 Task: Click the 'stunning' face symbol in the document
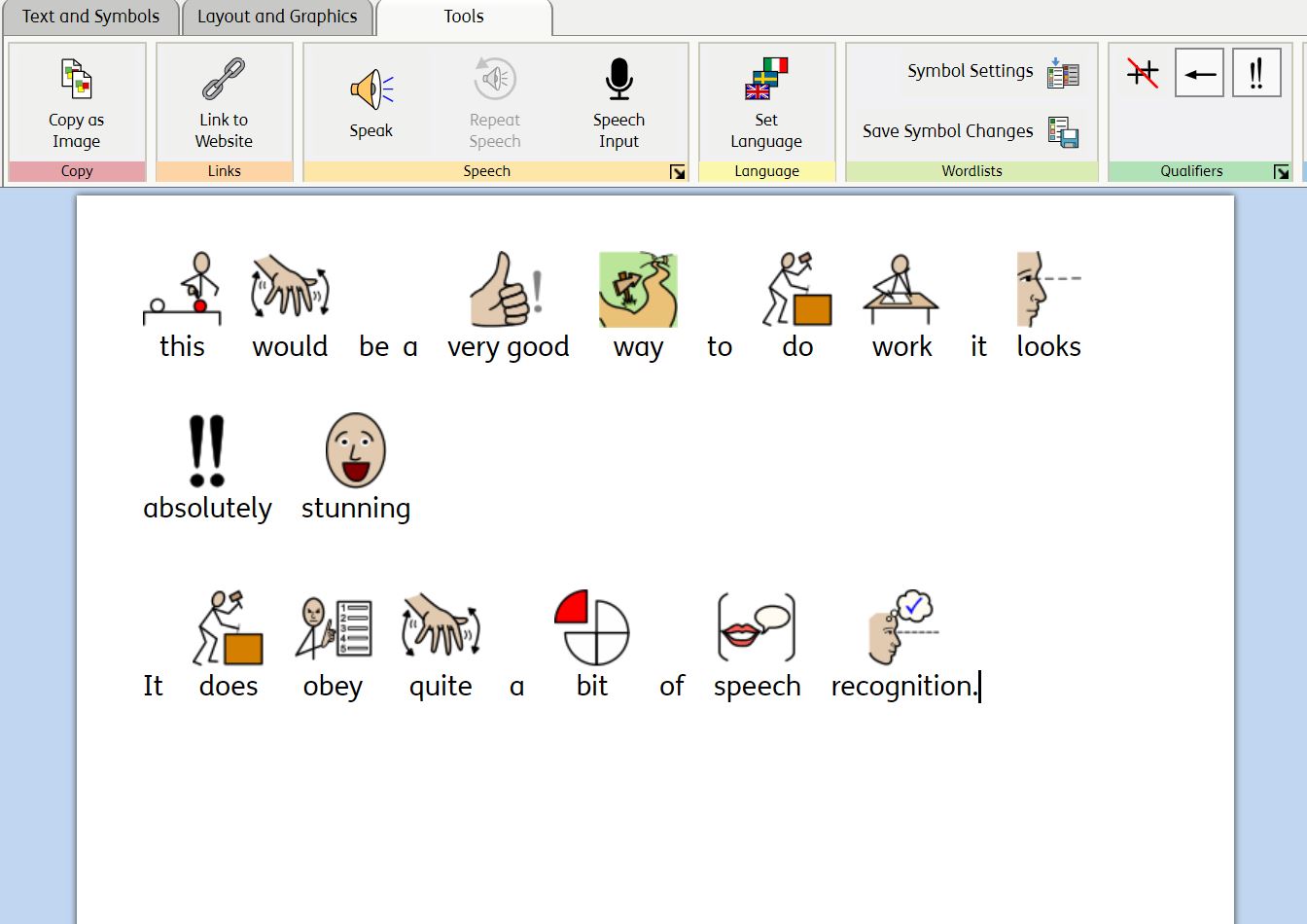tap(354, 449)
